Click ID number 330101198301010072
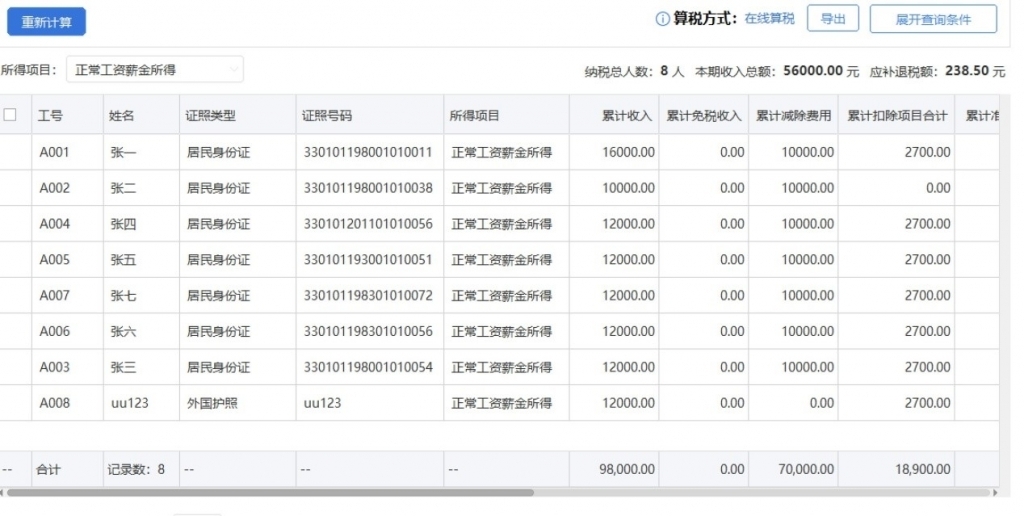Image resolution: width=1024 pixels, height=516 pixels. [368, 295]
